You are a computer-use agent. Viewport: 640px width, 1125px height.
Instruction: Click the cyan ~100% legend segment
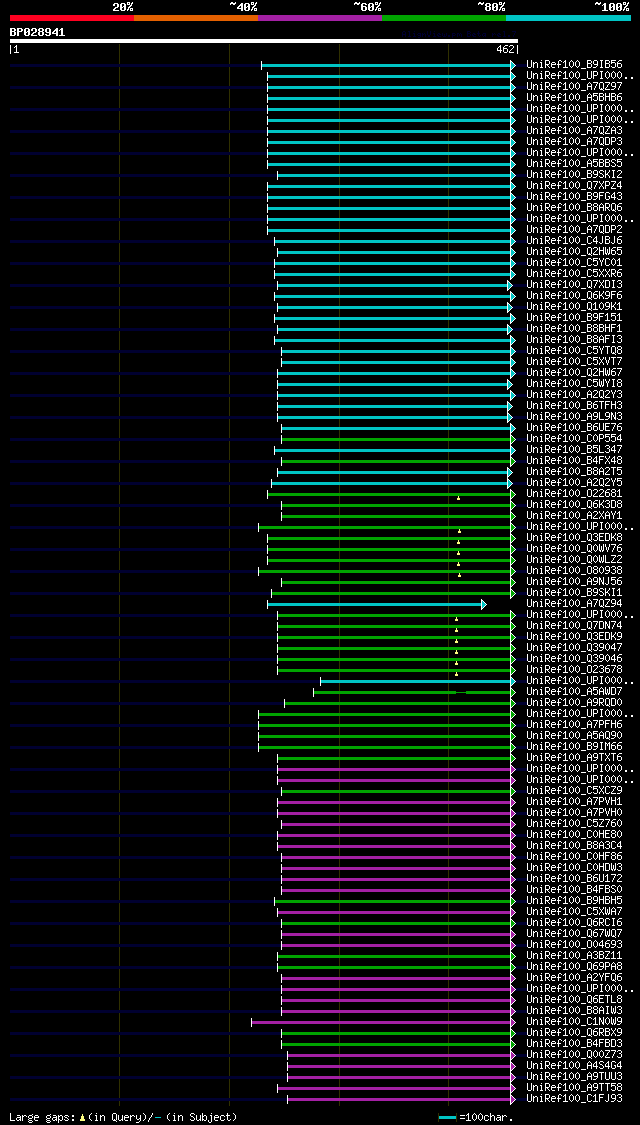tap(568, 17)
